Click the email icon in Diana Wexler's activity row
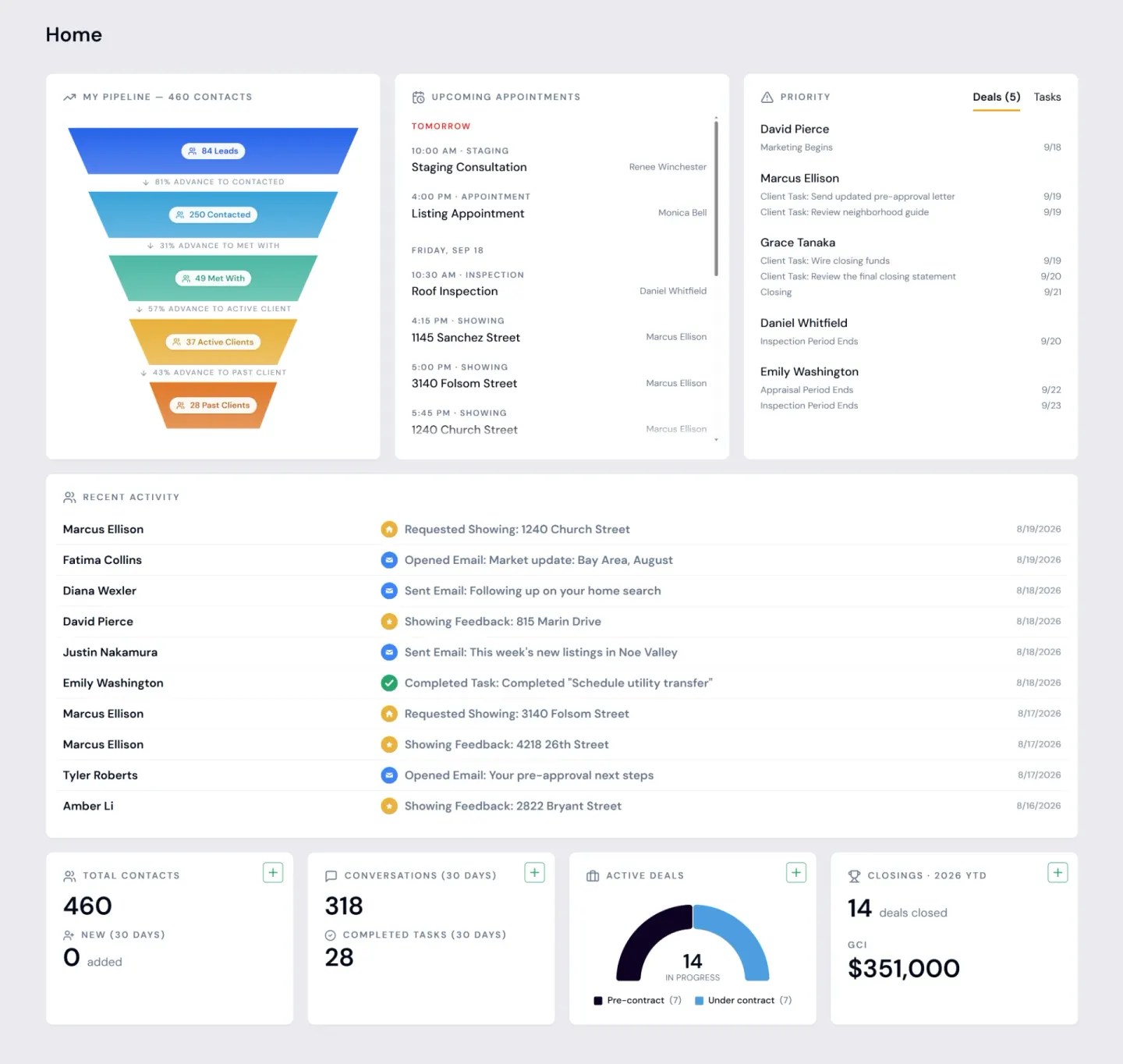This screenshot has width=1123, height=1064. [x=389, y=591]
